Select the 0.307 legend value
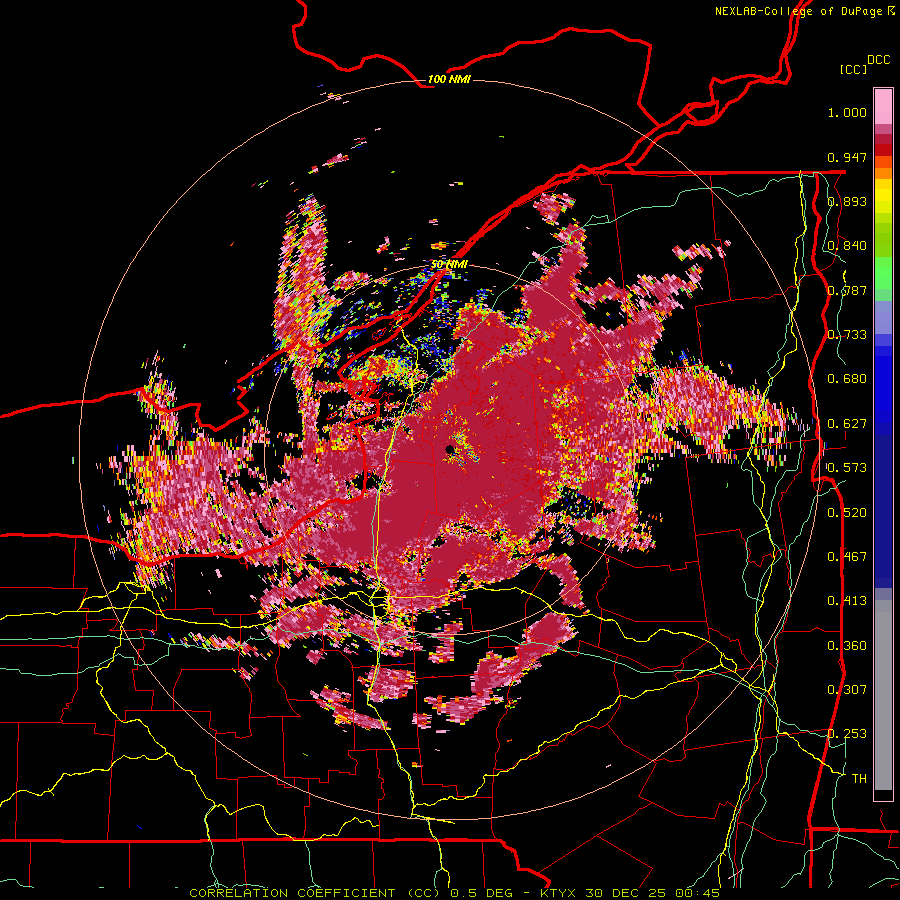 847,690
